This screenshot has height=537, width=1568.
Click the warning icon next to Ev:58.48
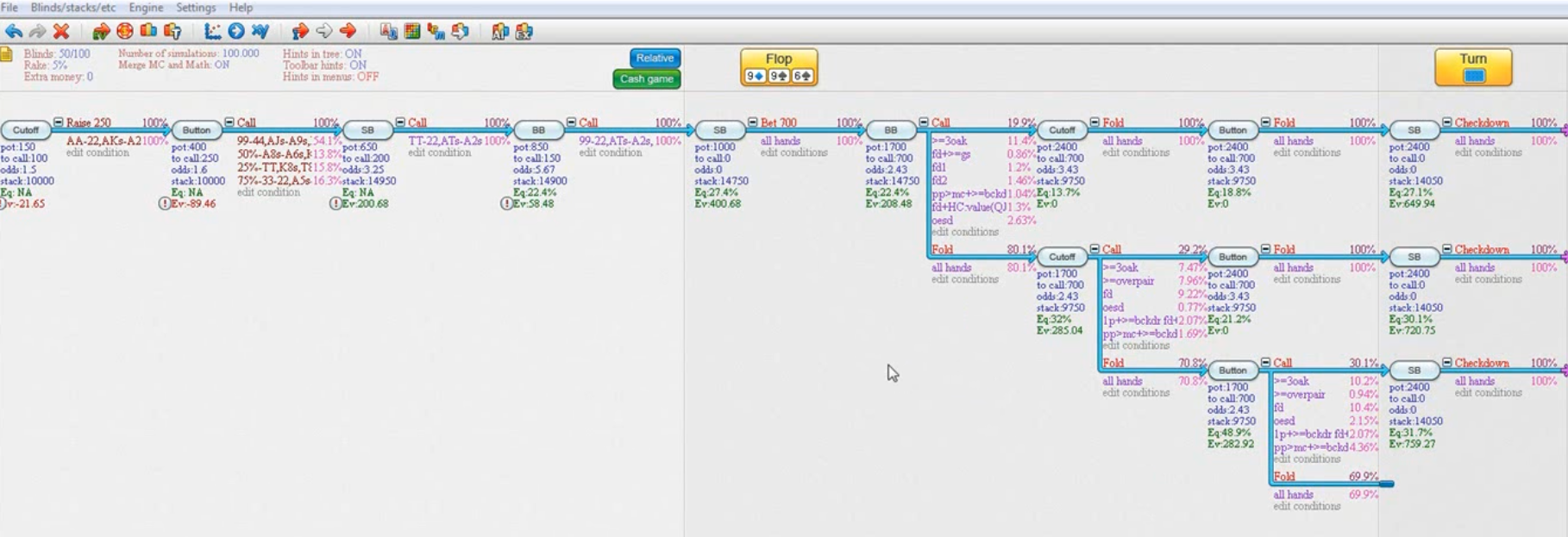pyautogui.click(x=505, y=203)
